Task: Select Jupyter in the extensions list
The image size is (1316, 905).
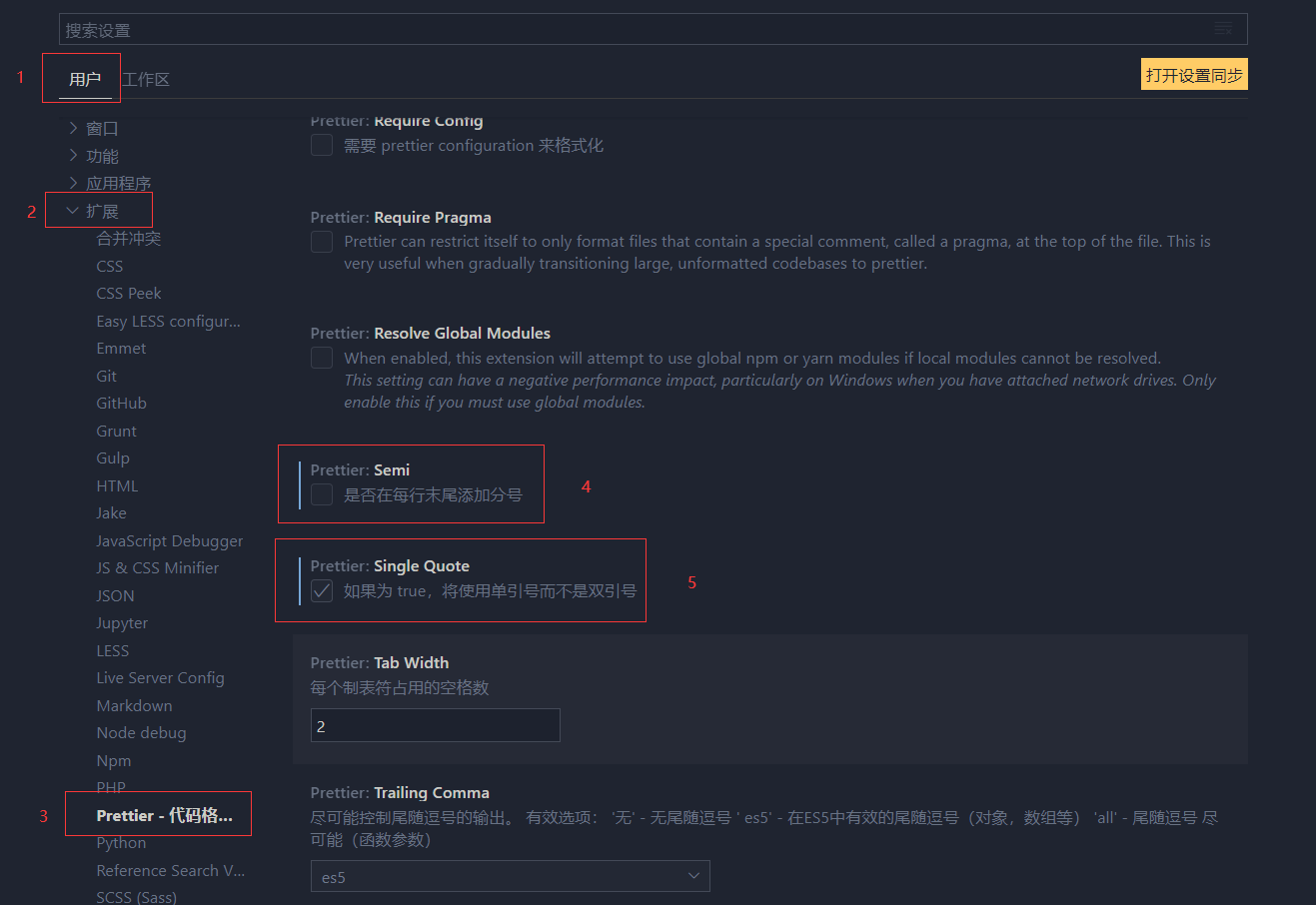Action: 122,622
